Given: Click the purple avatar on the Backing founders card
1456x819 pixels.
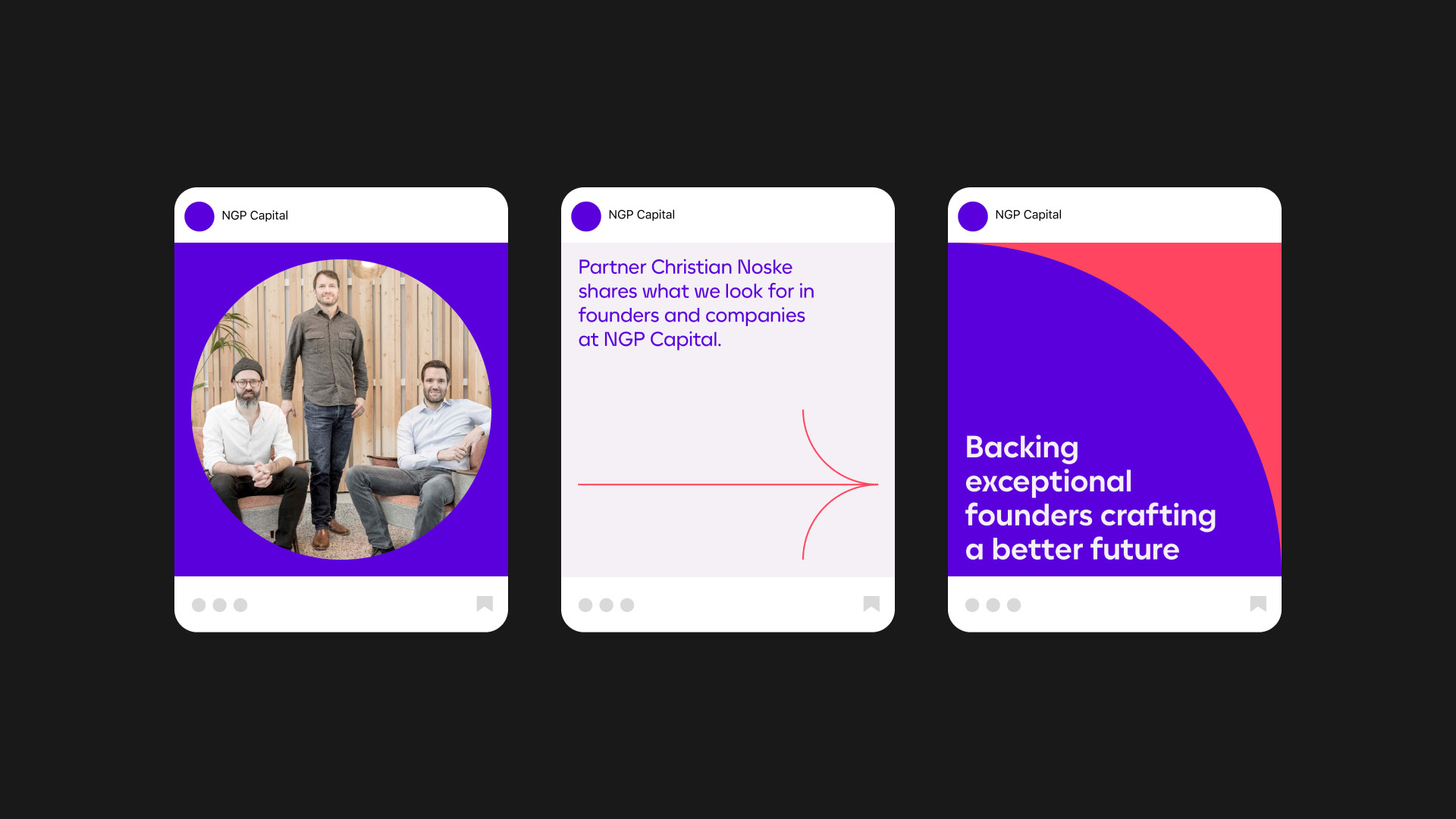Looking at the screenshot, I should point(973,216).
